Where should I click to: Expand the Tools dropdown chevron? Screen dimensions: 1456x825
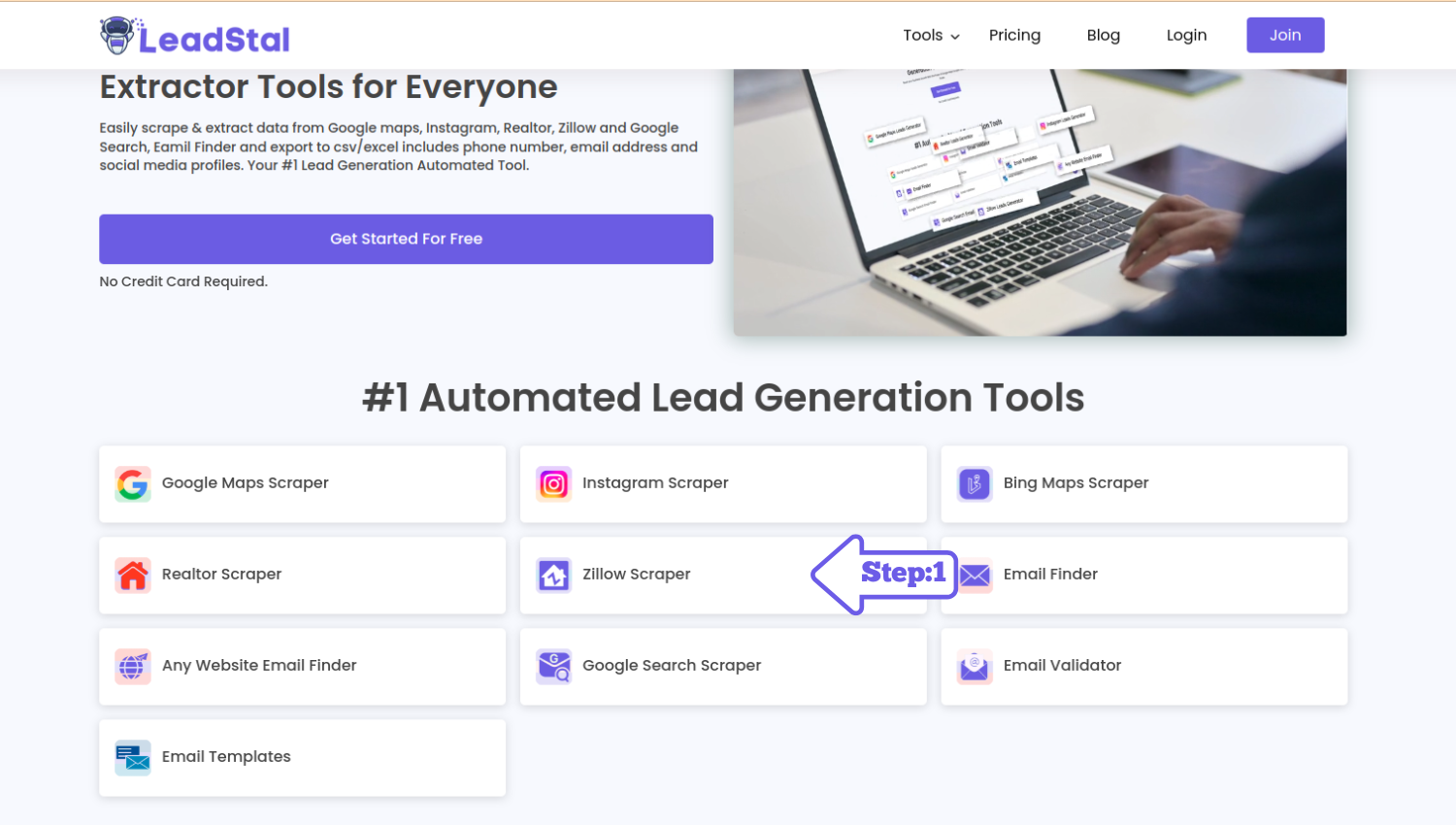955,37
